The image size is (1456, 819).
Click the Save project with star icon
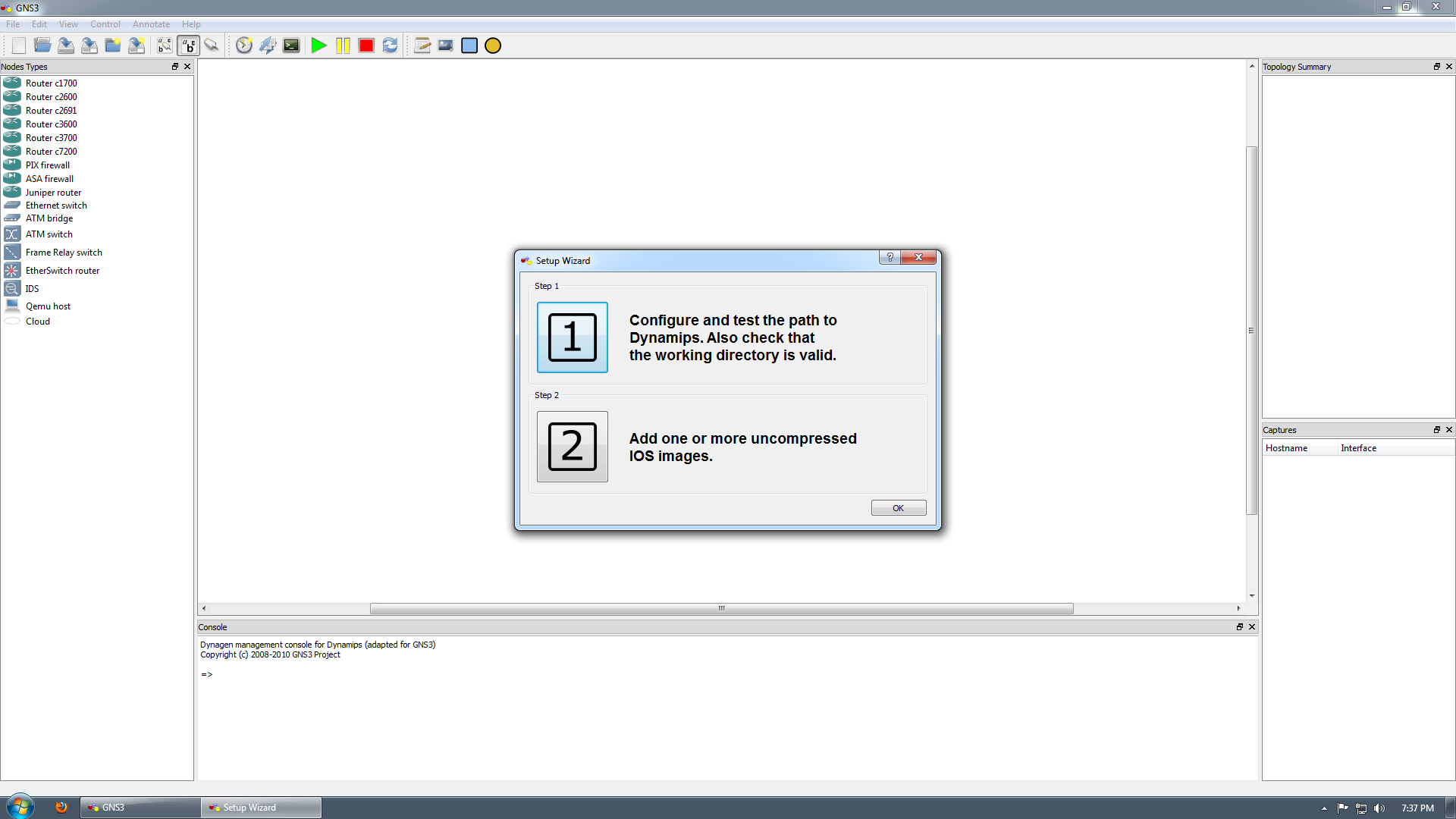(136, 45)
